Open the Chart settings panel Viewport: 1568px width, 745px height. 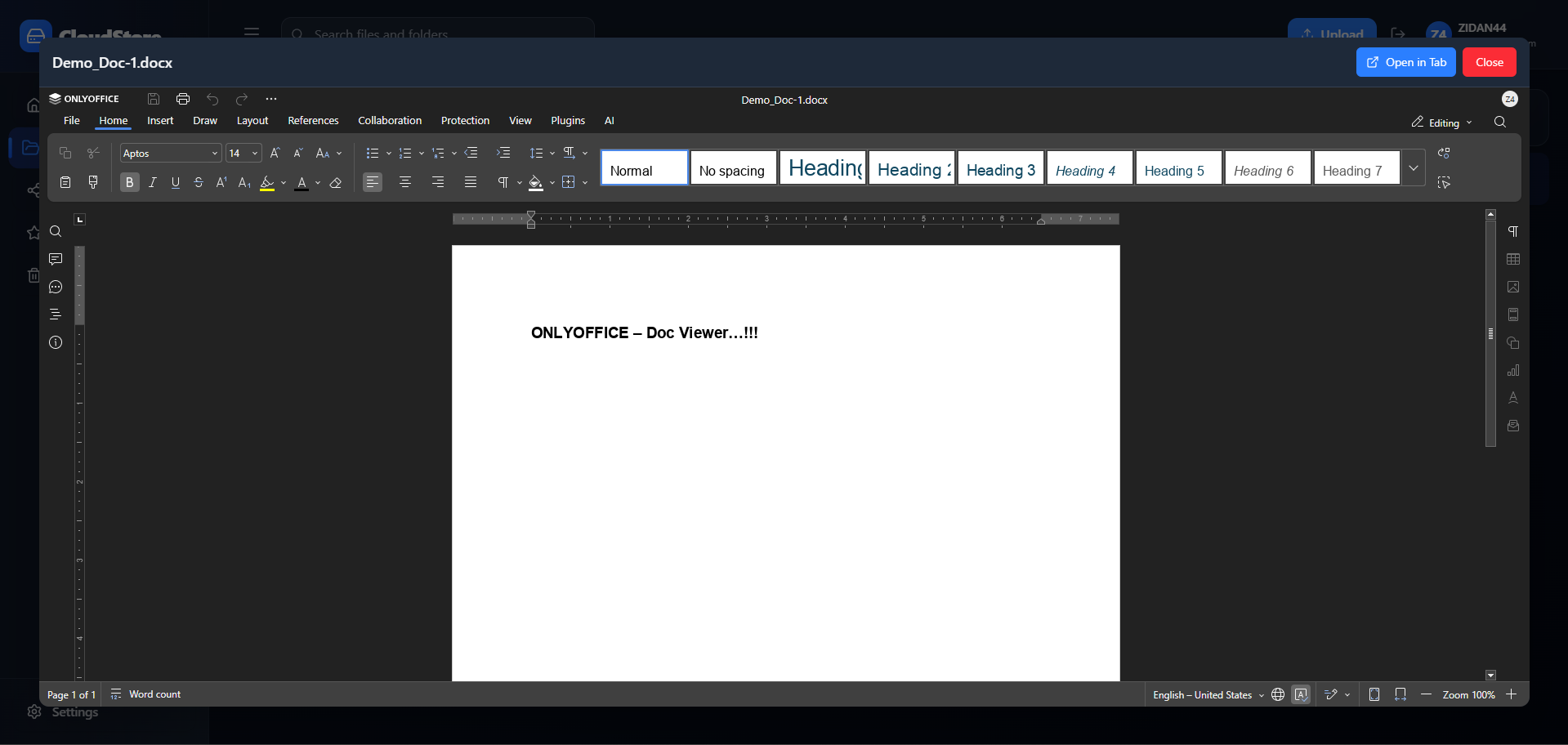point(1513,370)
